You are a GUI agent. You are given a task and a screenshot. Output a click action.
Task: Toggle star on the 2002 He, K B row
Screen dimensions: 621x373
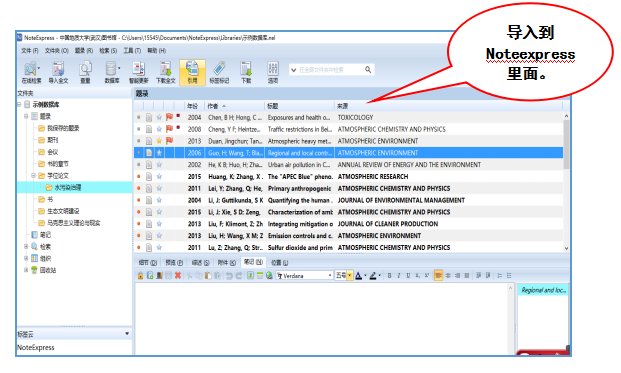(159, 165)
